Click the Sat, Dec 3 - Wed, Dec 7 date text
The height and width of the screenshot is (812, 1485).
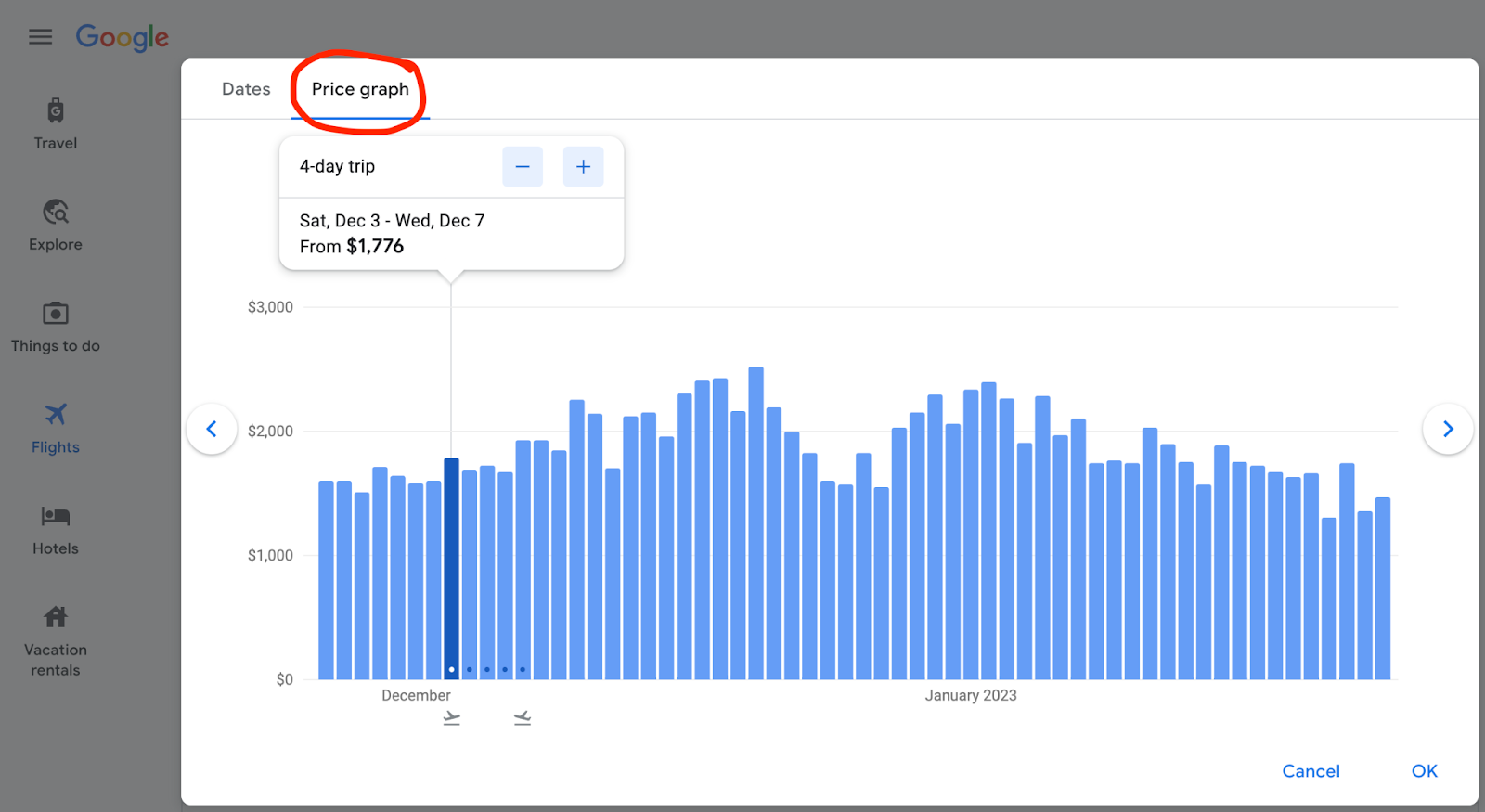(392, 221)
